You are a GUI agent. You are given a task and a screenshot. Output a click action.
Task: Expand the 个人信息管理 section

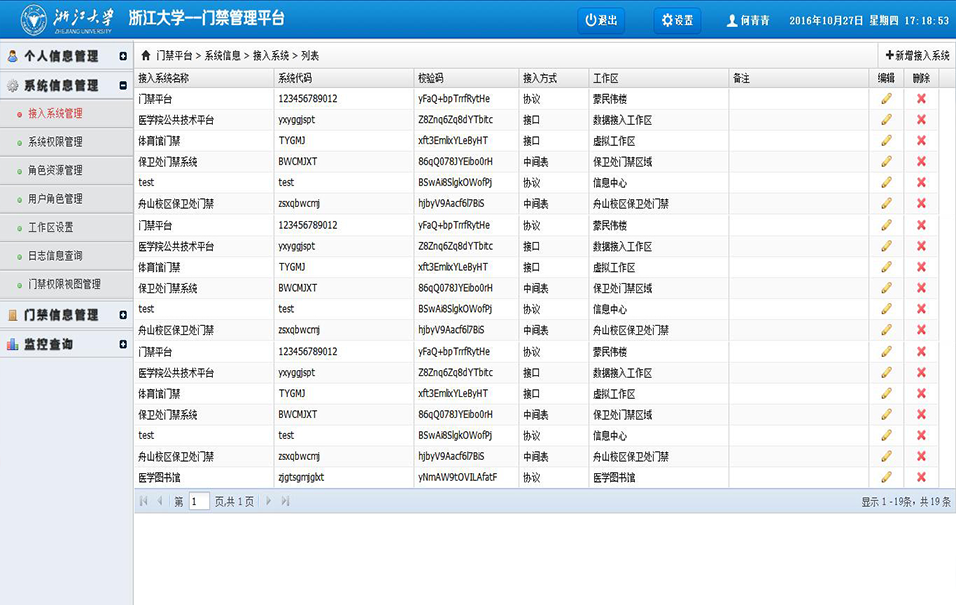coord(123,57)
